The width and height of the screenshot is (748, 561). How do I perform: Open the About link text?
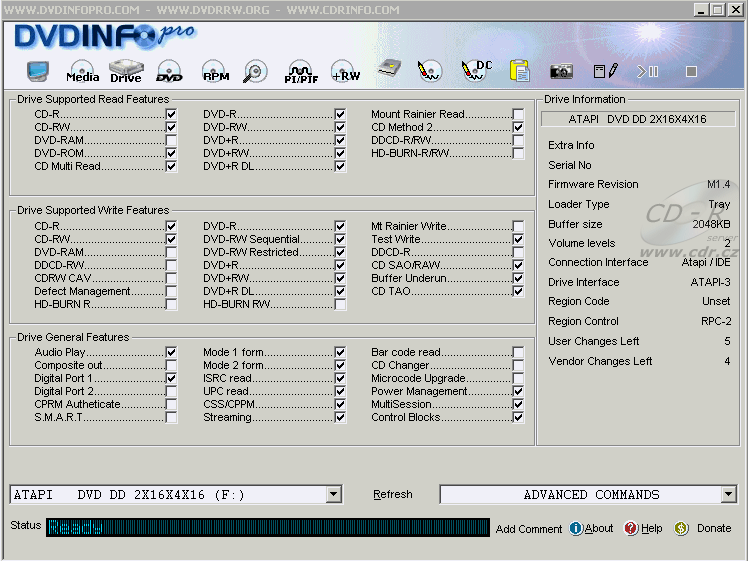pyautogui.click(x=599, y=528)
